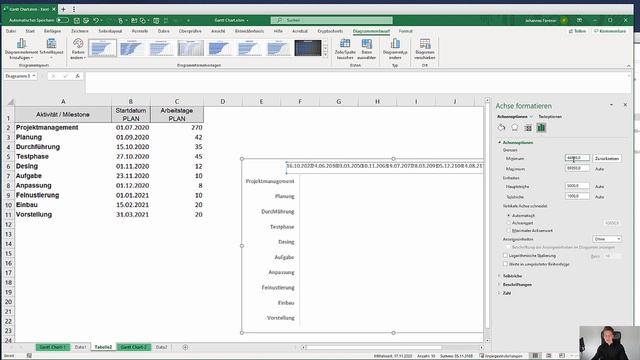This screenshot has width=640, height=360.
Task: Click Diagrammelement hinzufügen icon
Action: pyautogui.click(x=21, y=43)
